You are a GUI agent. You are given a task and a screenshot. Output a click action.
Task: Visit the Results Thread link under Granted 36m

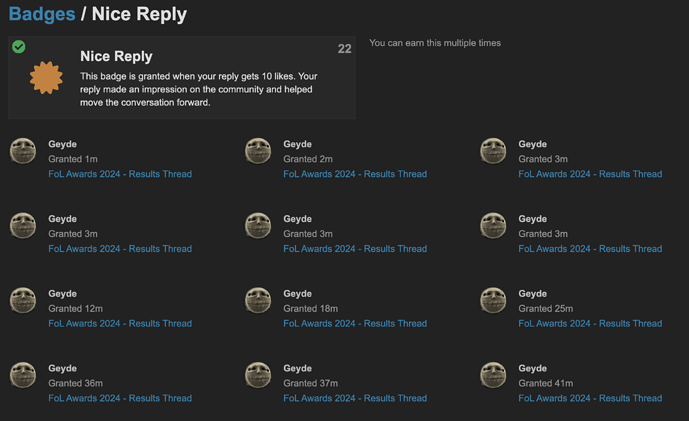click(x=120, y=398)
